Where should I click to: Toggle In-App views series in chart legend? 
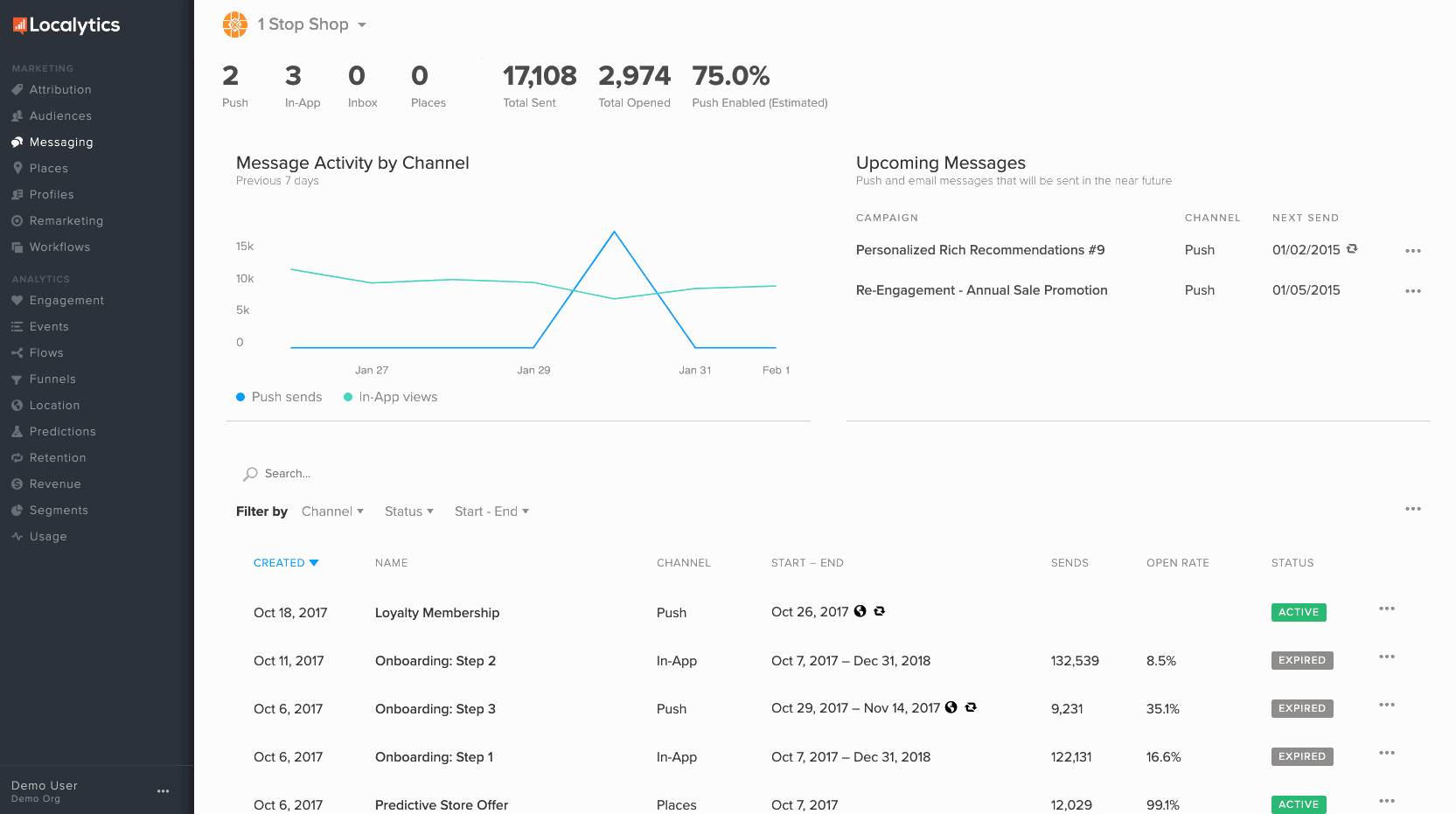click(390, 397)
